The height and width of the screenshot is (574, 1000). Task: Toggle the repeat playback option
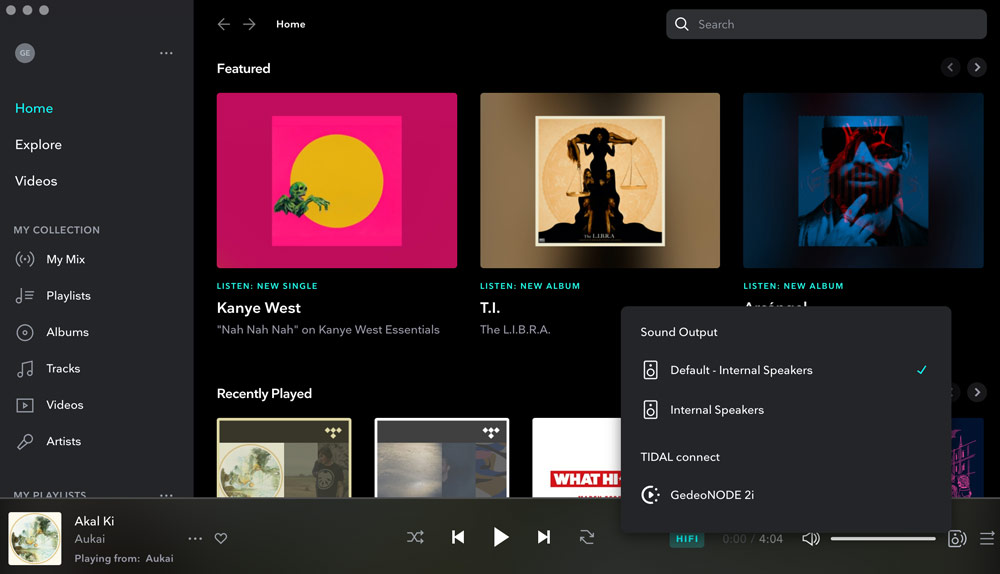tap(587, 538)
